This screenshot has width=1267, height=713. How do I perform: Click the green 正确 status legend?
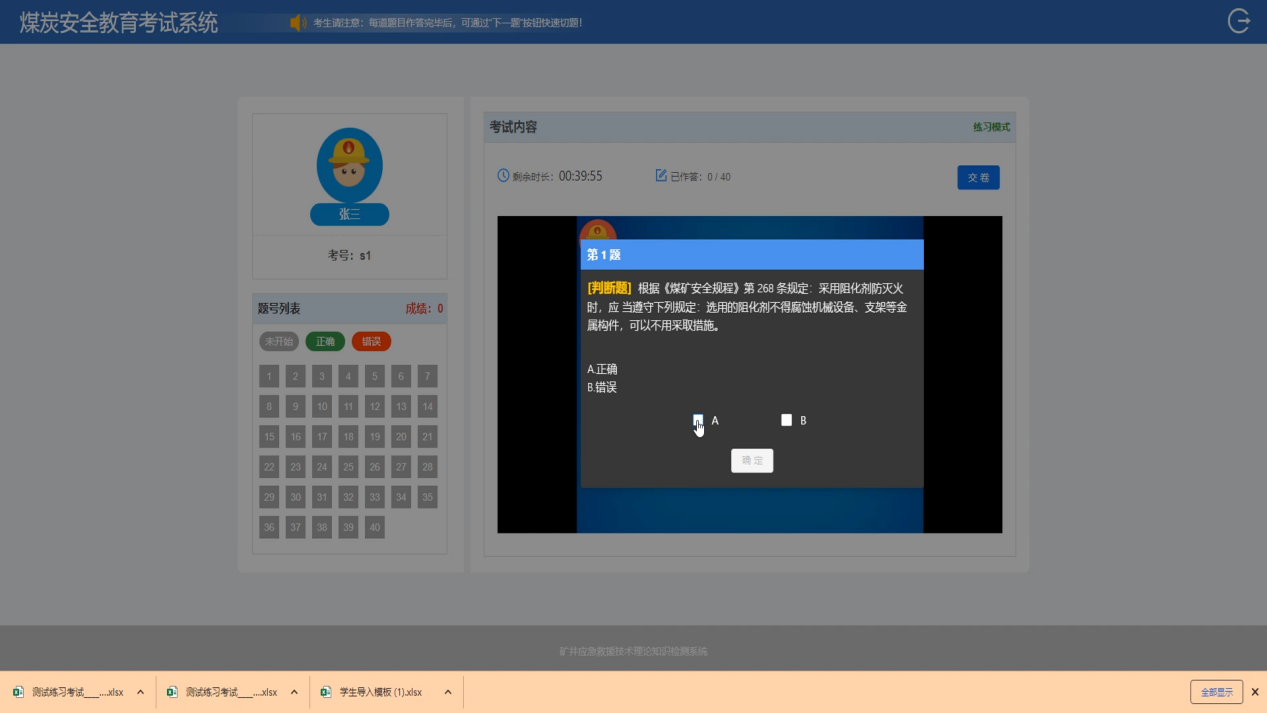(x=325, y=342)
